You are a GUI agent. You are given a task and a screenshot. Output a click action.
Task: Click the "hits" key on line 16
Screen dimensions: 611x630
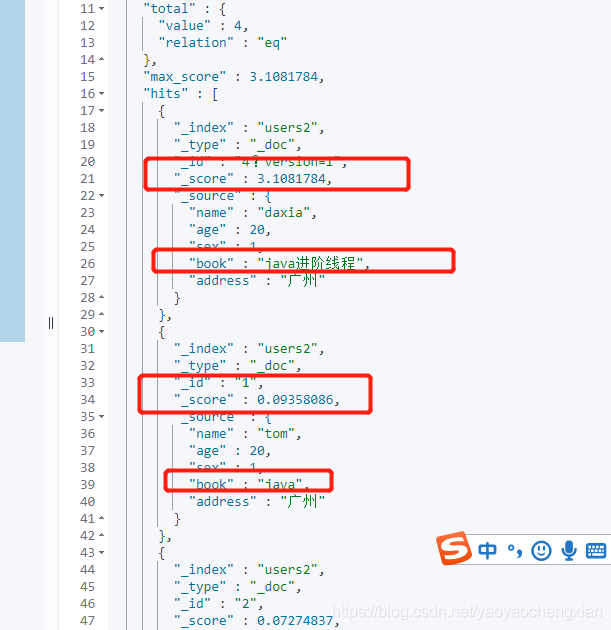166,94
